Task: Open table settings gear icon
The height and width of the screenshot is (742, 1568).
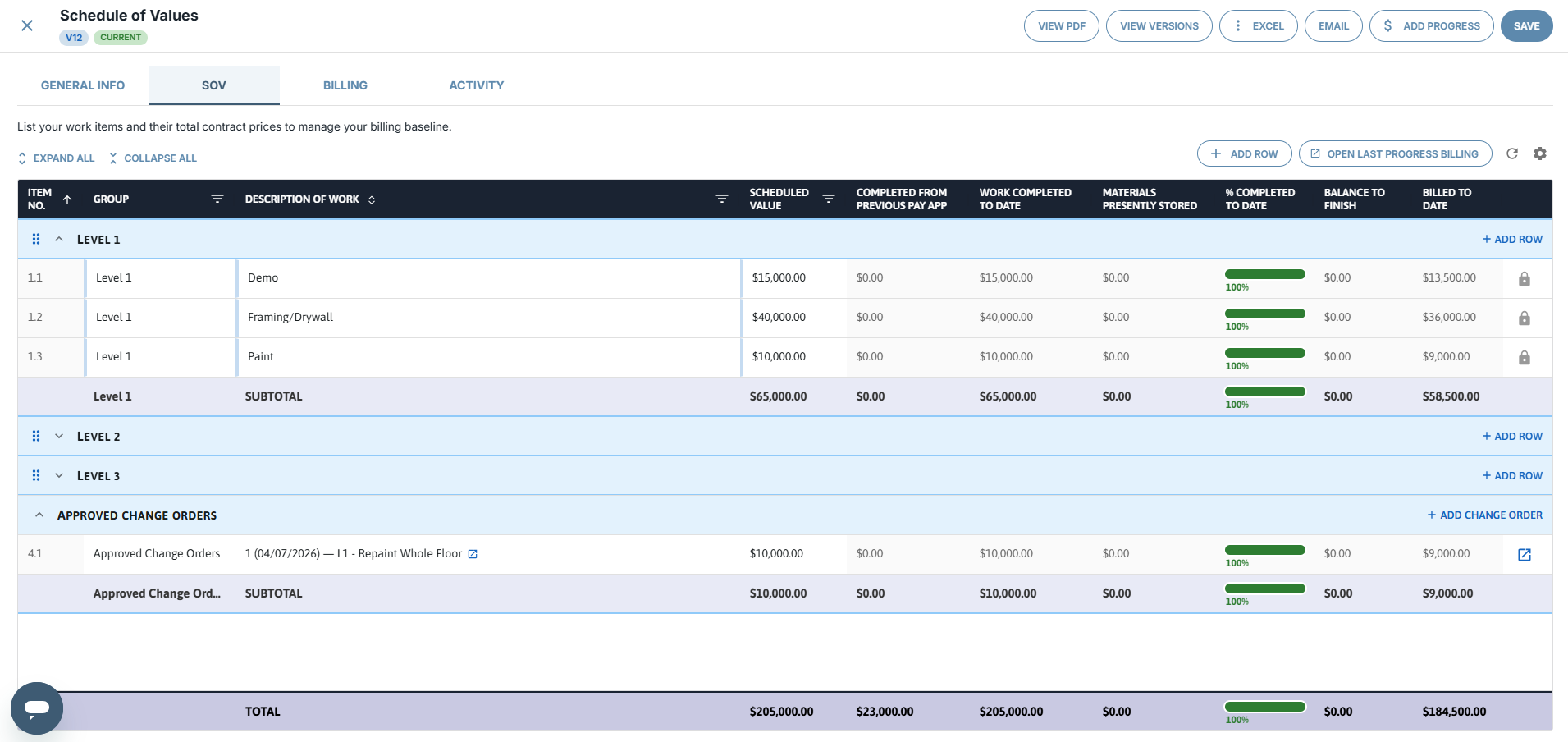Action: (1540, 153)
